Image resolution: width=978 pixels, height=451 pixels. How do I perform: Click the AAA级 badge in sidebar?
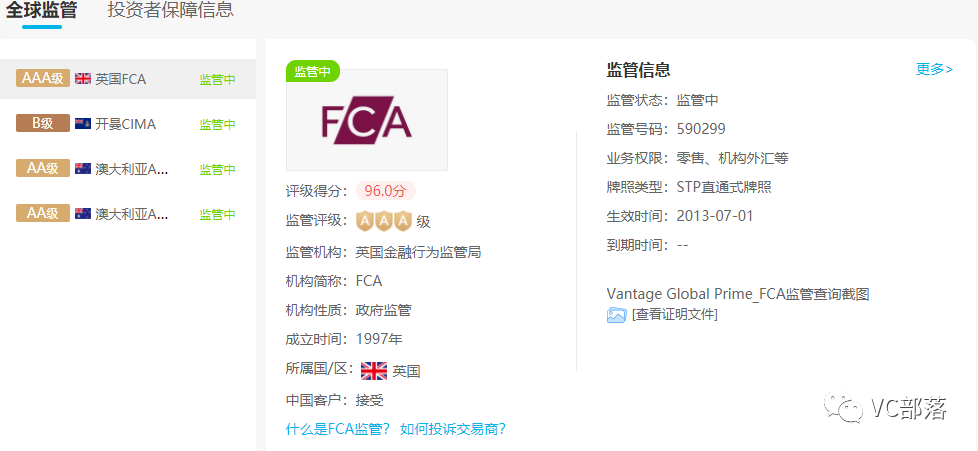point(42,78)
